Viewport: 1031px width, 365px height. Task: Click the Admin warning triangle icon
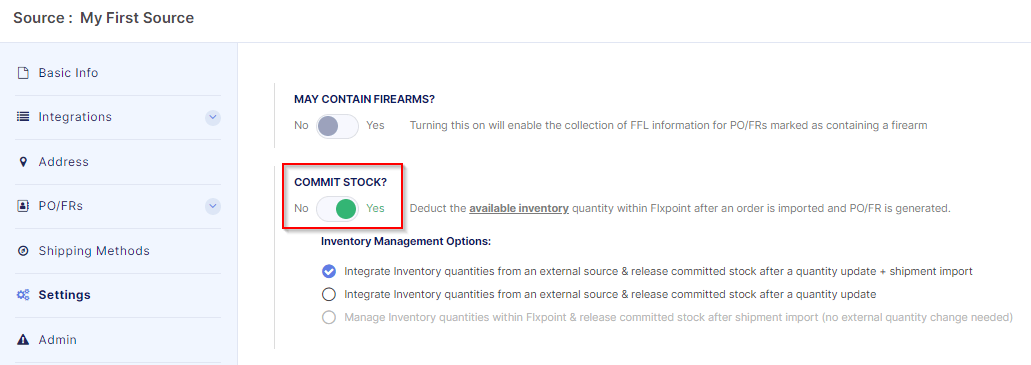coord(23,340)
